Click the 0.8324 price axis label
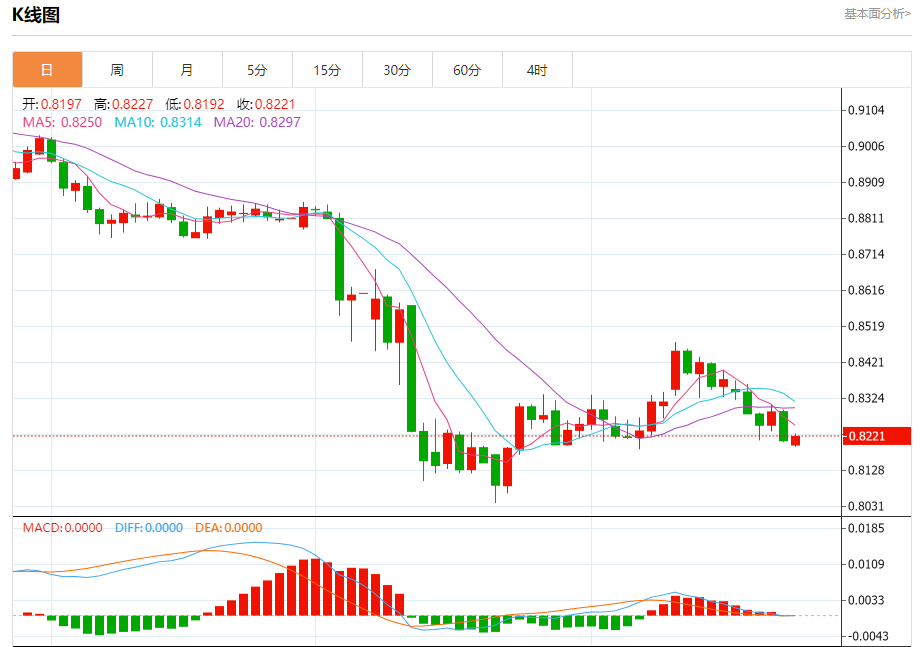 [866, 398]
